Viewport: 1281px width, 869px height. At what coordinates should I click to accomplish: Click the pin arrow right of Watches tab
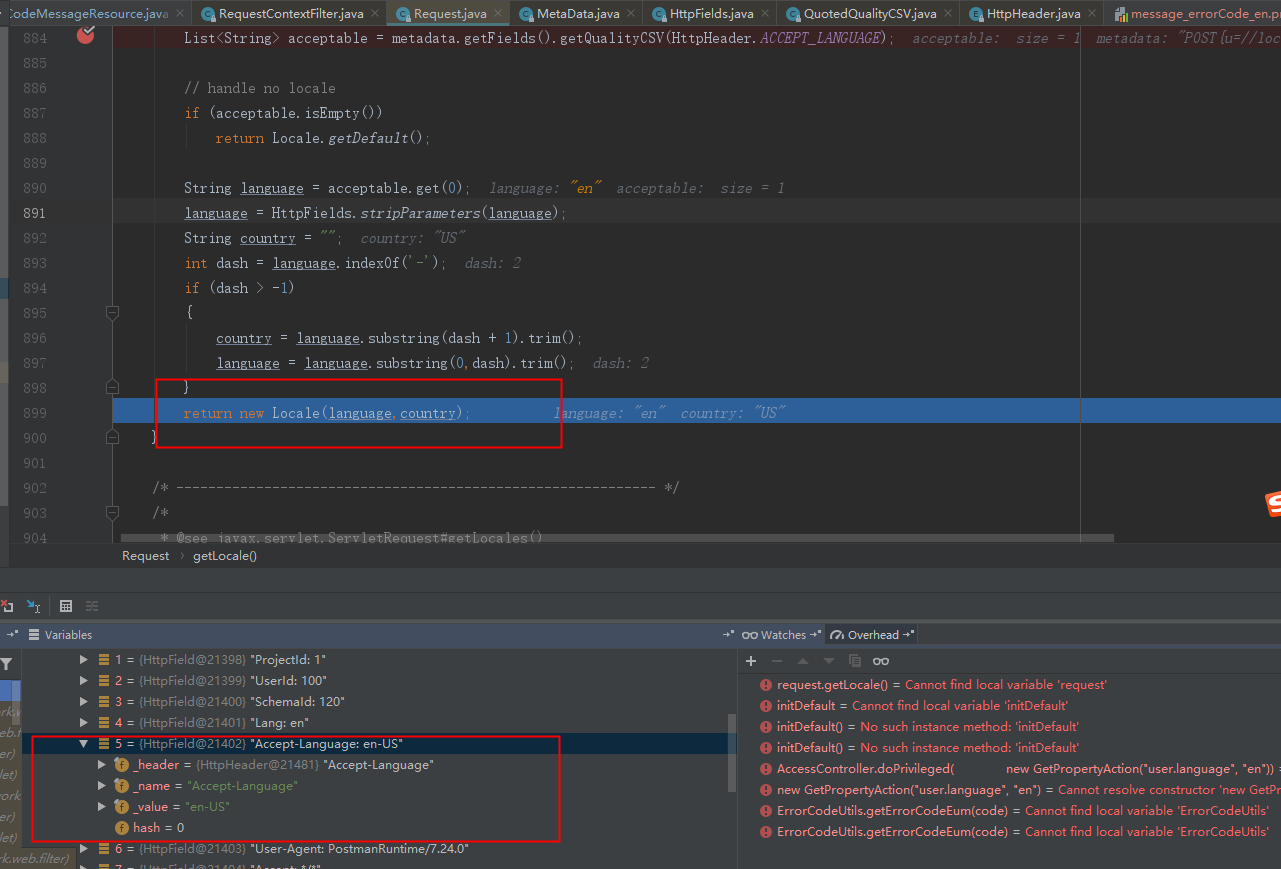815,635
